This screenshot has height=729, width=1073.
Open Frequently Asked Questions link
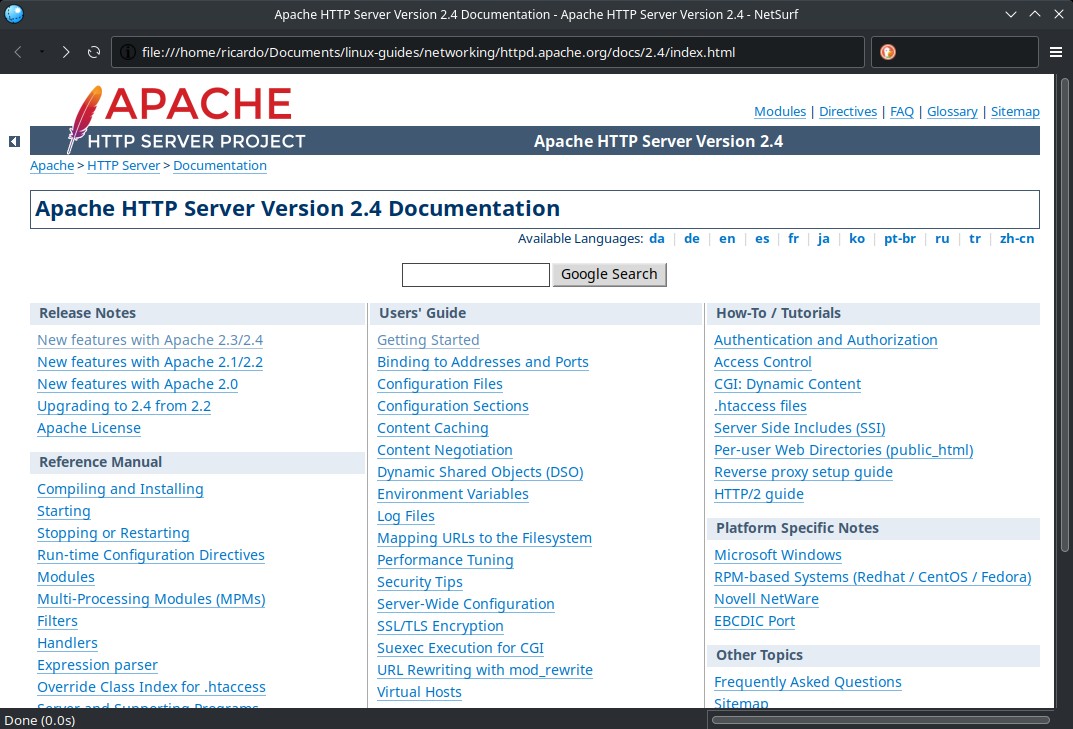(807, 682)
